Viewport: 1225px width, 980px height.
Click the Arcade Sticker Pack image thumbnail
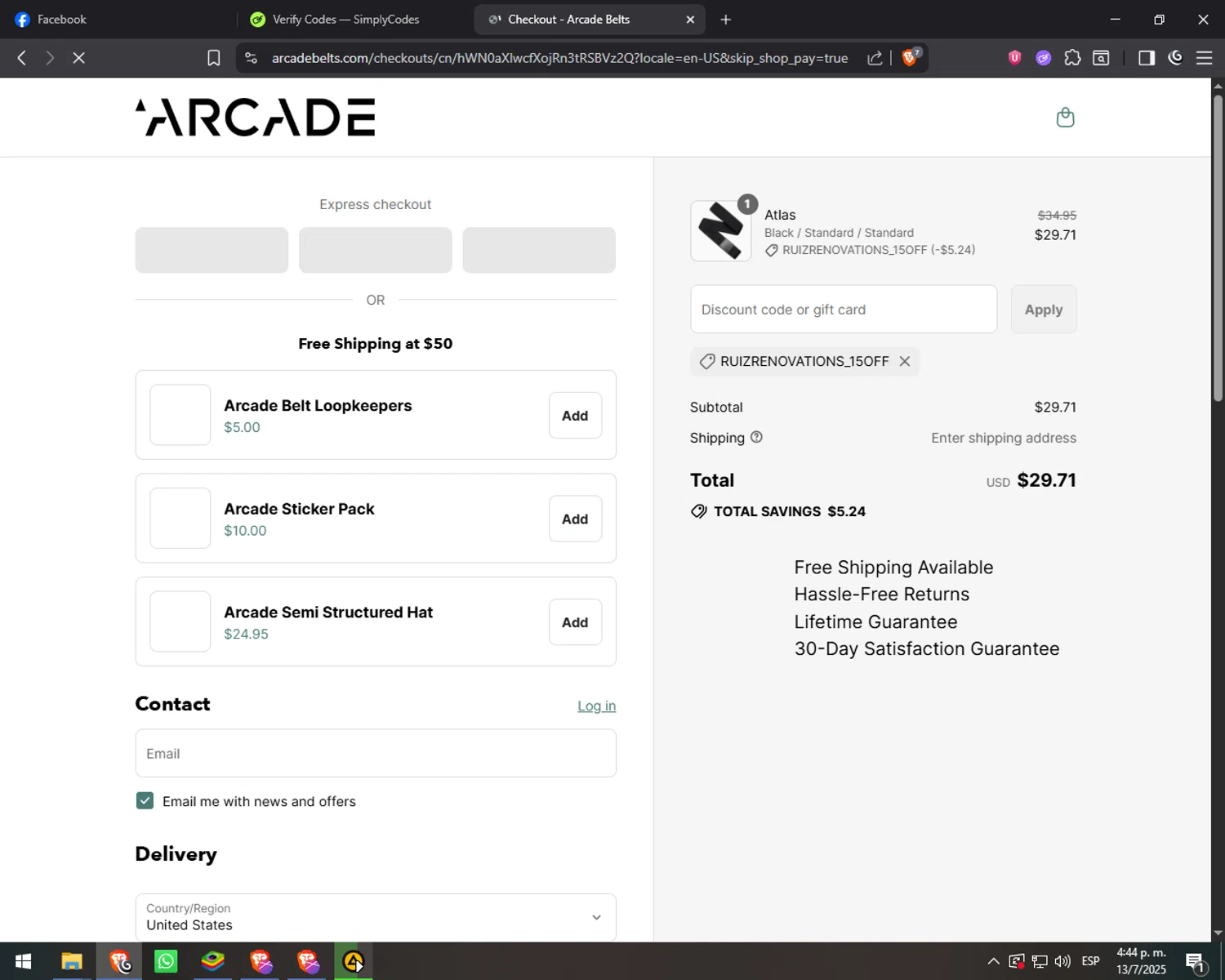(180, 519)
